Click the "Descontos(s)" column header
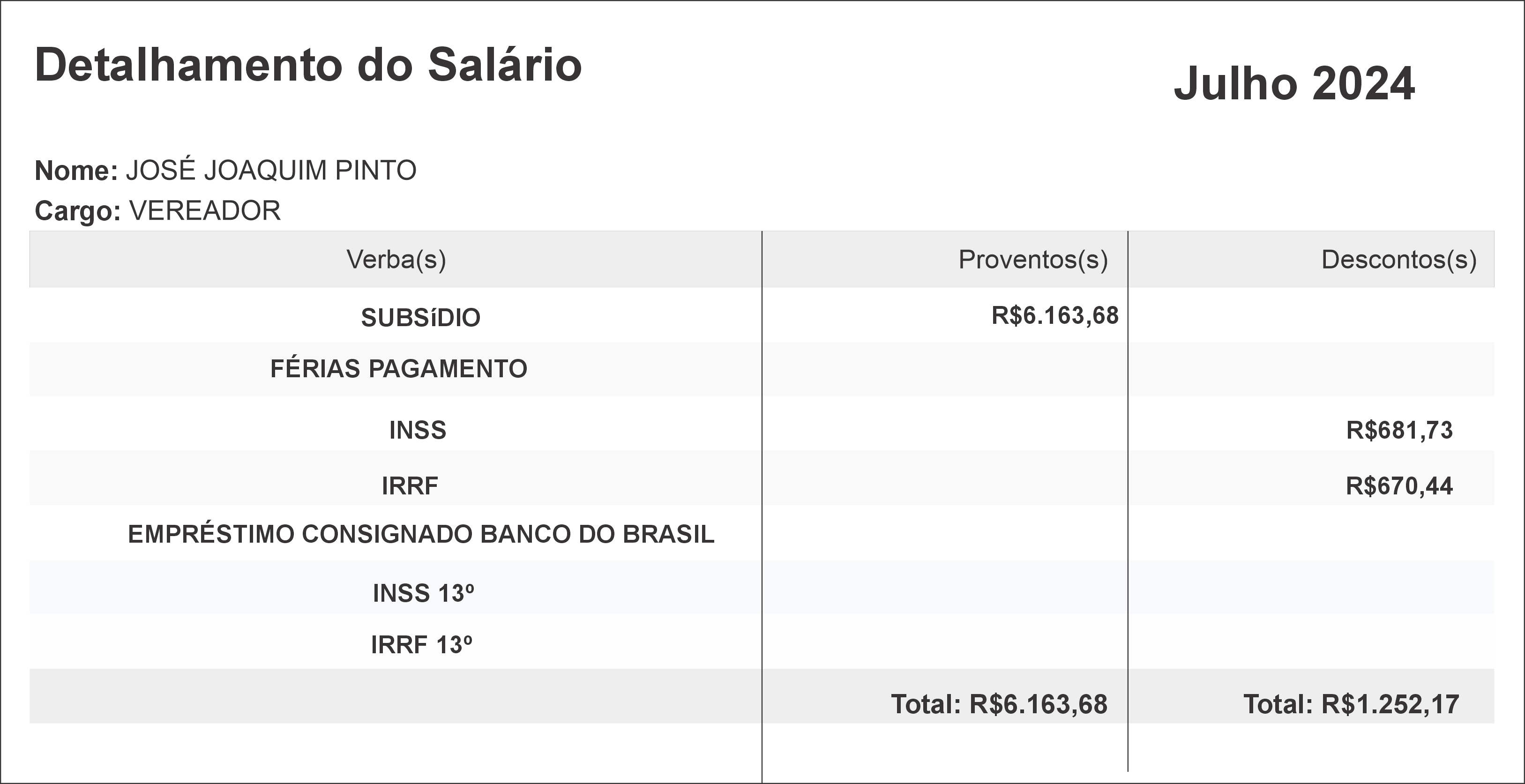Image resolution: width=1525 pixels, height=784 pixels. coord(1398,259)
